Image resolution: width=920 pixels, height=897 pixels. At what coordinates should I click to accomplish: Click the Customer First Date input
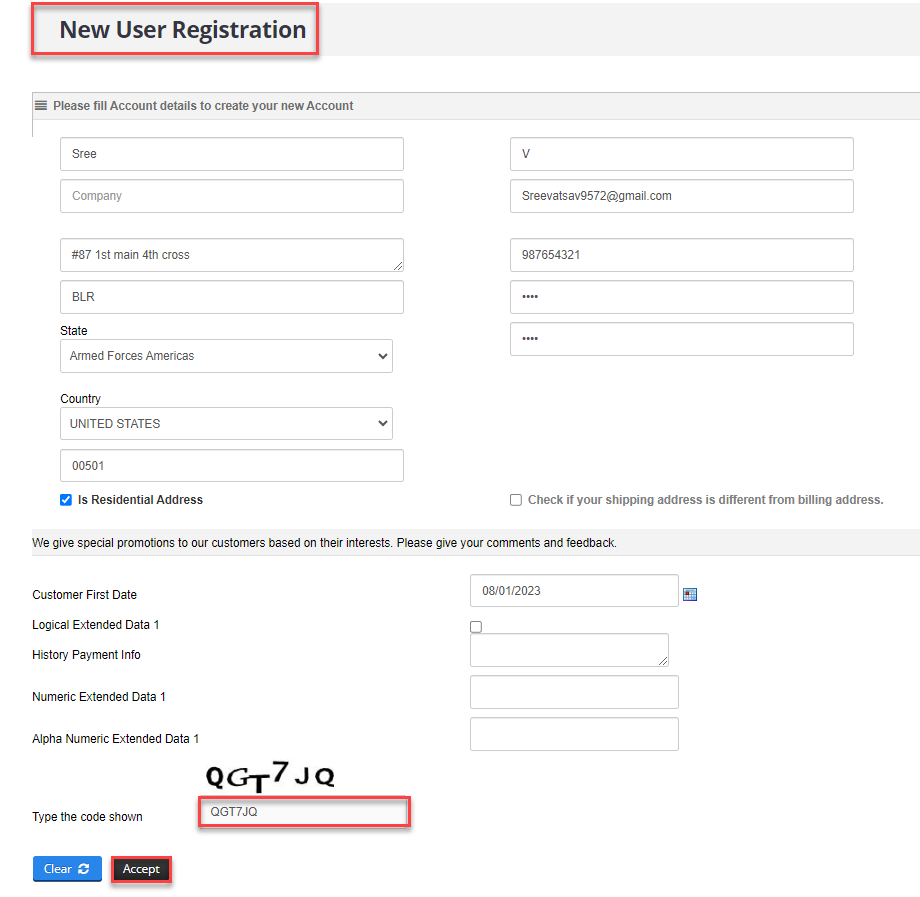click(574, 591)
